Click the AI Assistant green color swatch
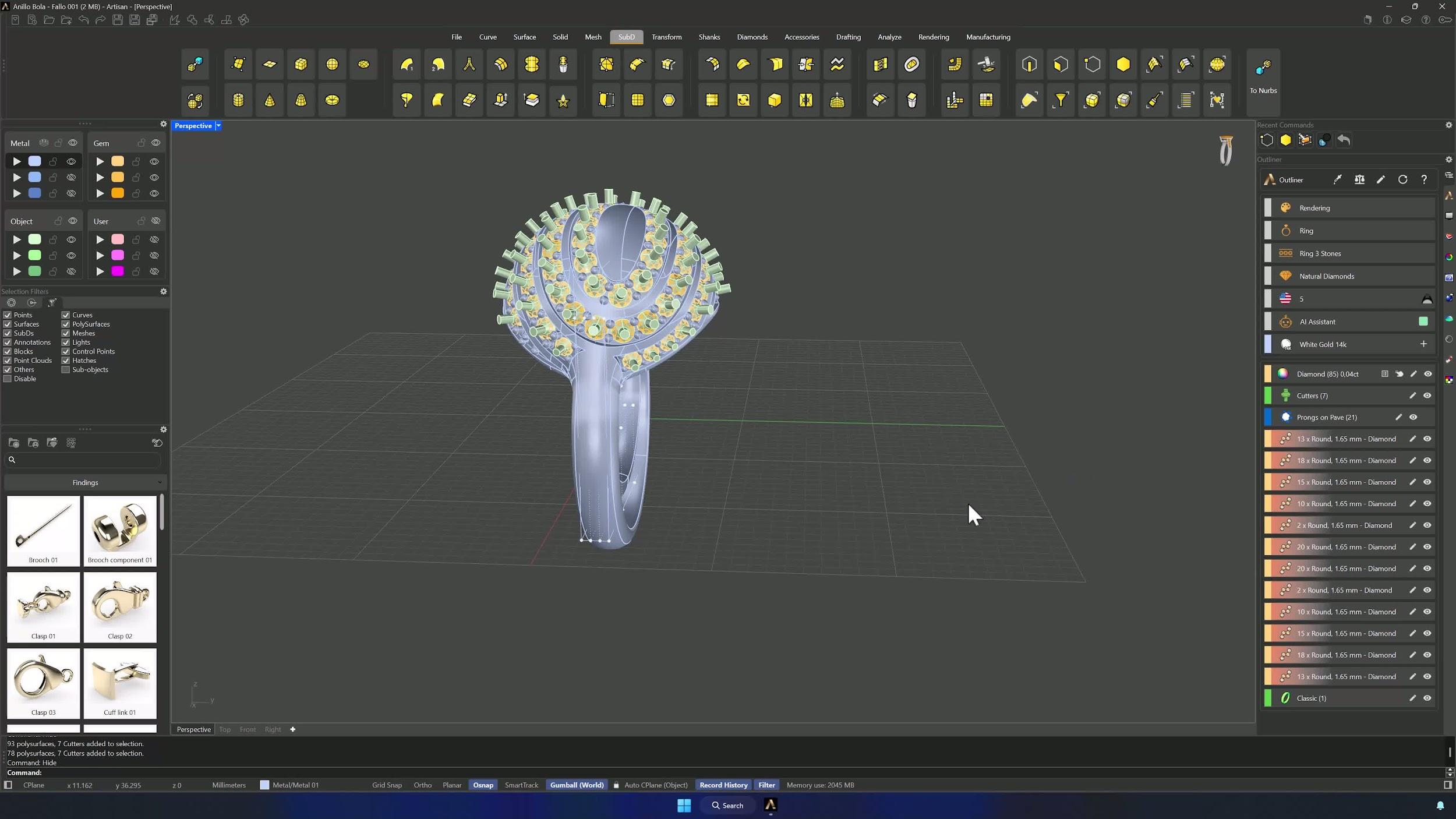The image size is (1456, 819). [x=1423, y=322]
